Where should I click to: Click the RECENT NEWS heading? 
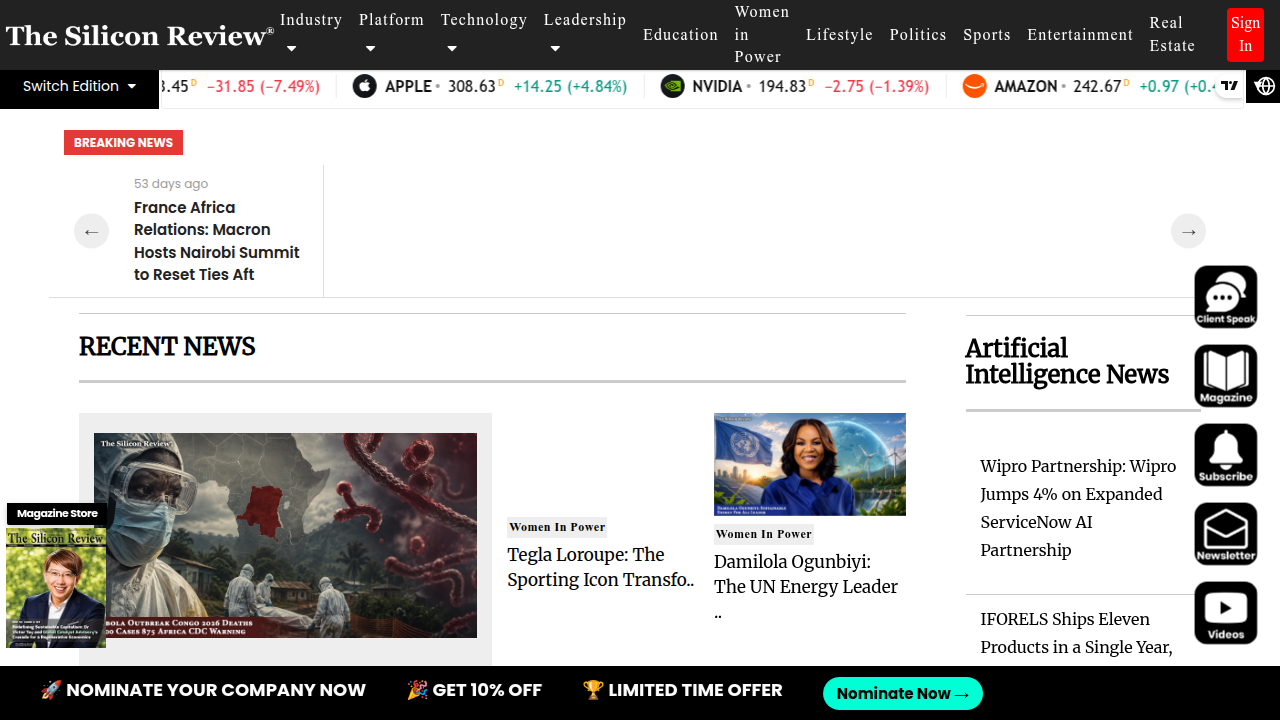point(167,347)
